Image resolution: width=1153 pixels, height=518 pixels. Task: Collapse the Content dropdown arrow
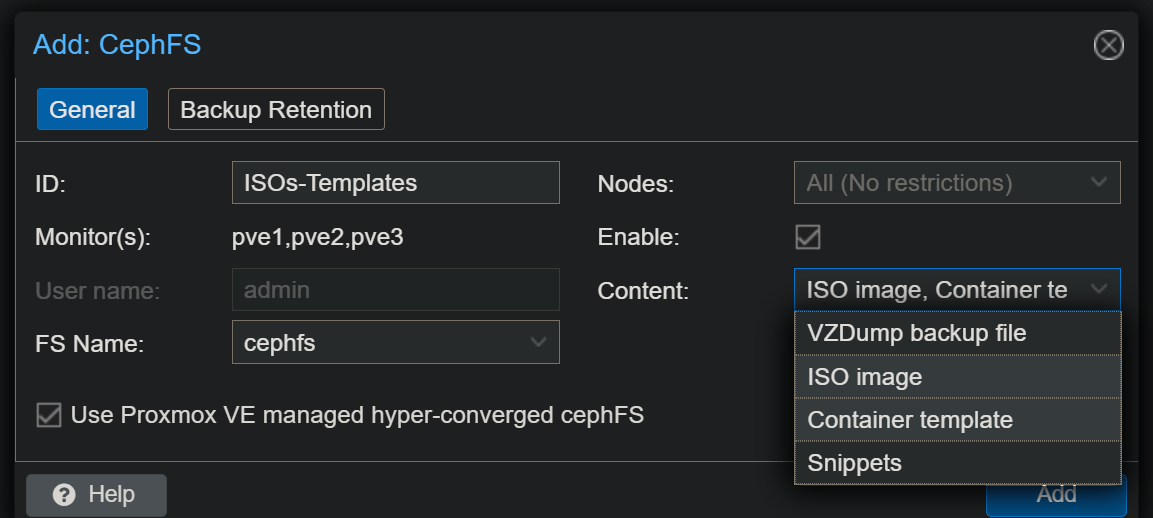(x=1099, y=289)
